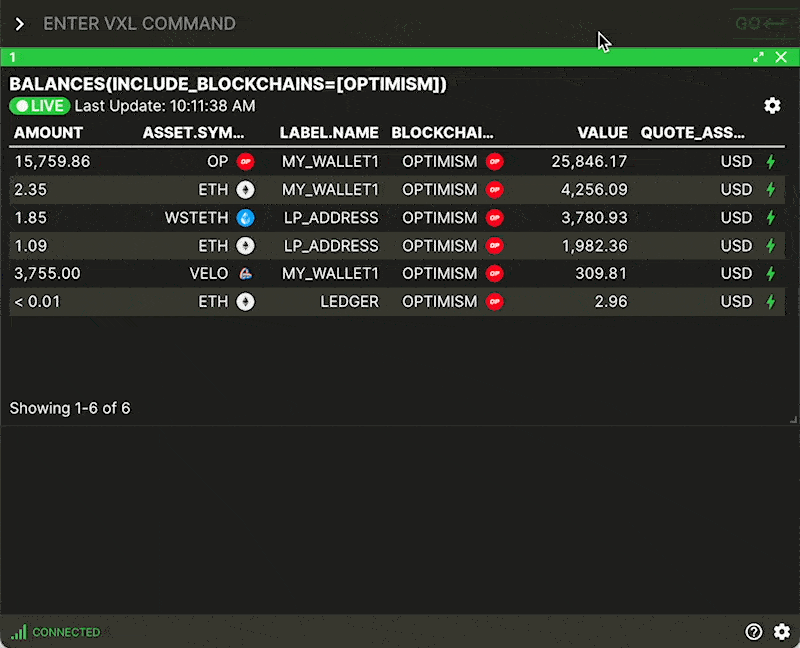Viewport: 800px width, 648px height.
Task: Expand the panel with the fullscreen arrows icon
Action: (x=758, y=57)
